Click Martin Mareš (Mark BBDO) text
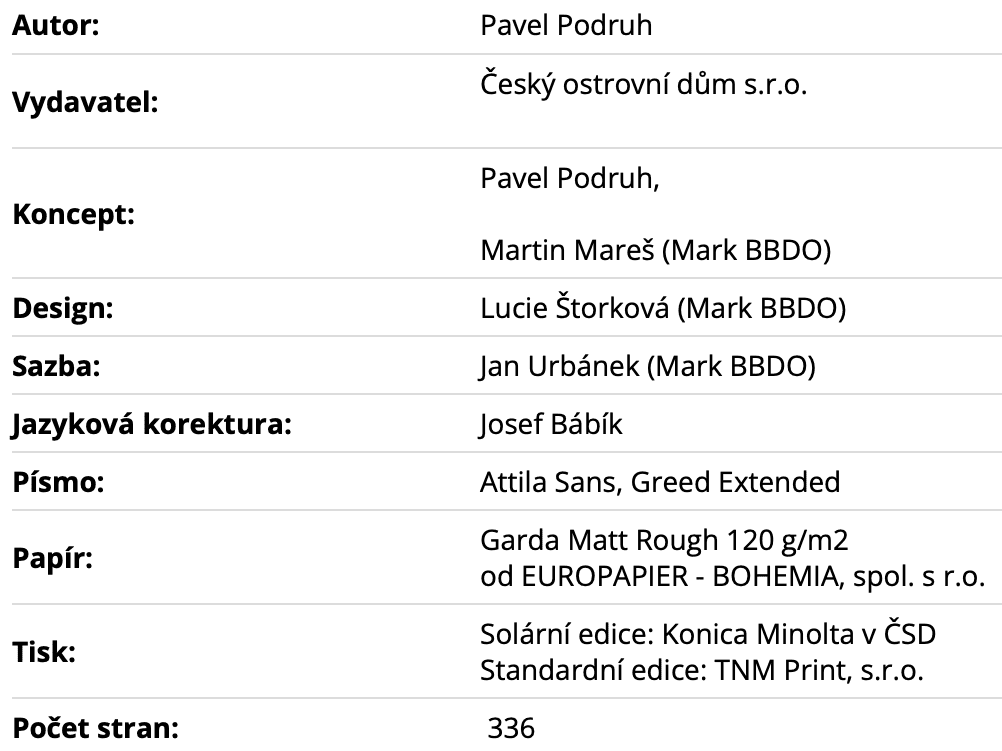 [x=656, y=251]
